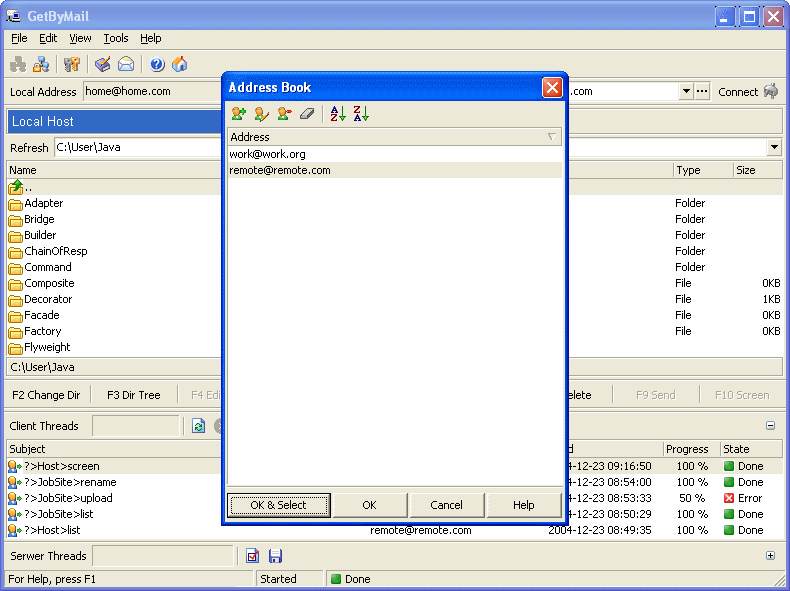Click the keys toolbar icon

[72, 64]
